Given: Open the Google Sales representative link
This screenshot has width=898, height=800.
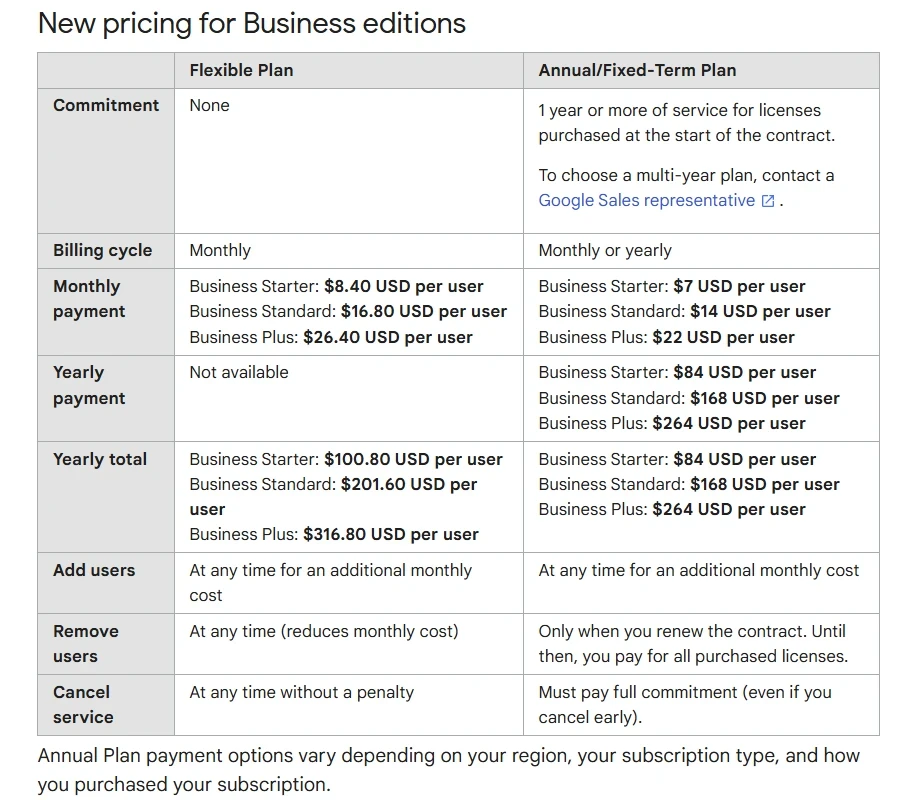Looking at the screenshot, I should [x=646, y=200].
